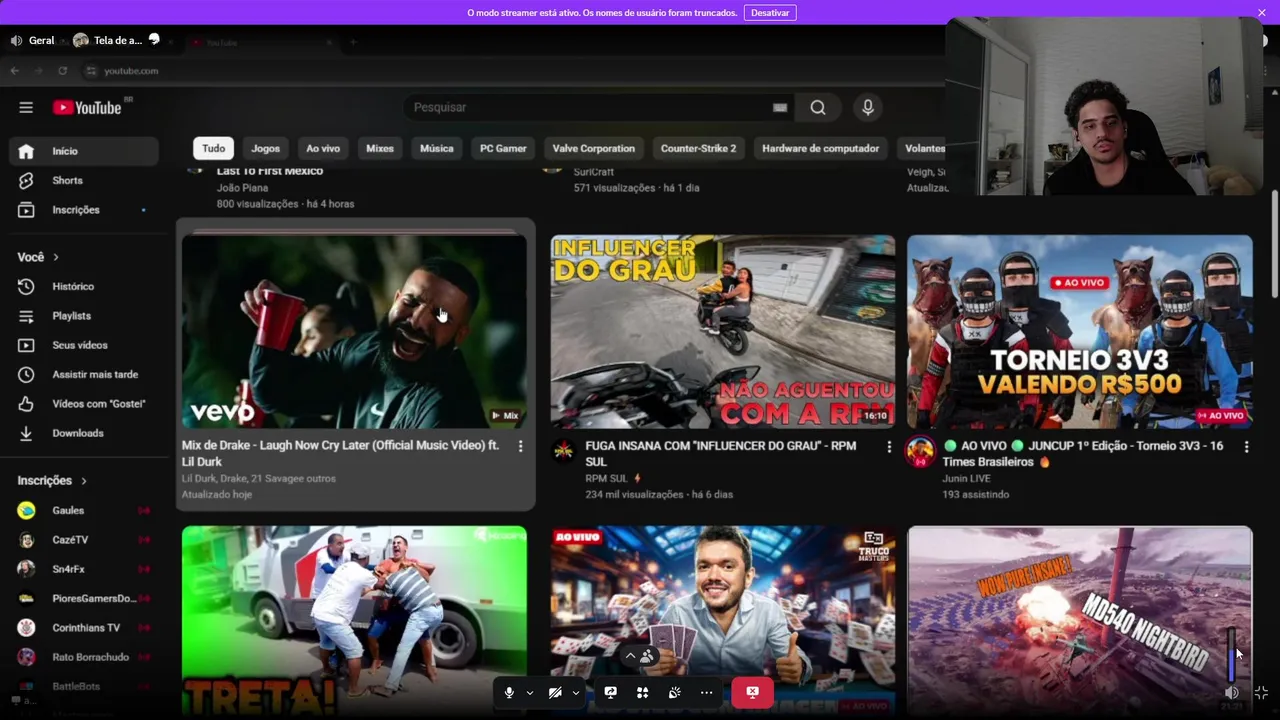Screen dimensions: 1280x720
Task: Open the Sn4rFx channel subscription
Action: pos(84,569)
